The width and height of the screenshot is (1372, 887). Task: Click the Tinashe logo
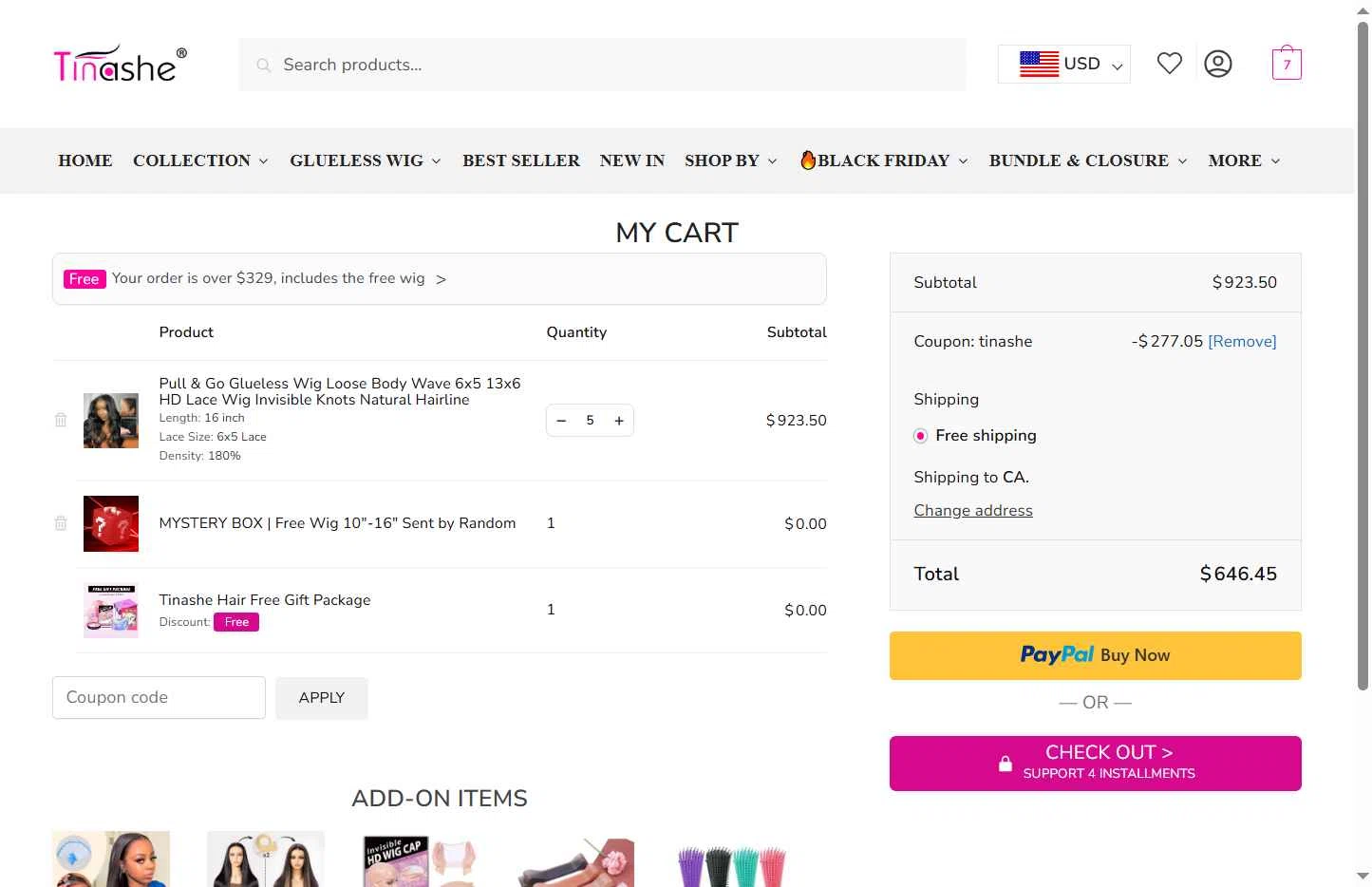point(121,64)
